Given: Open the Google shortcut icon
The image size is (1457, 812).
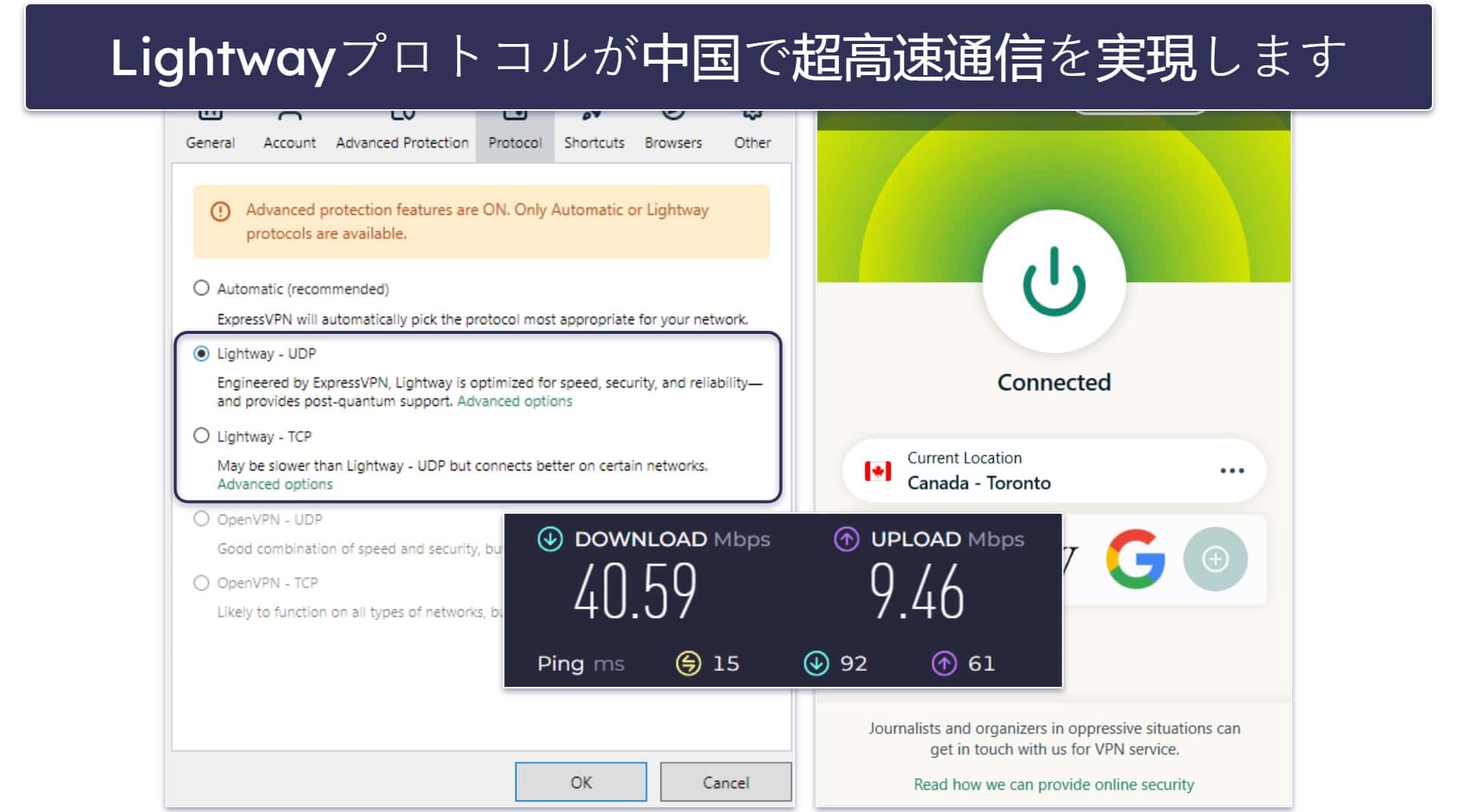Looking at the screenshot, I should point(1136,559).
